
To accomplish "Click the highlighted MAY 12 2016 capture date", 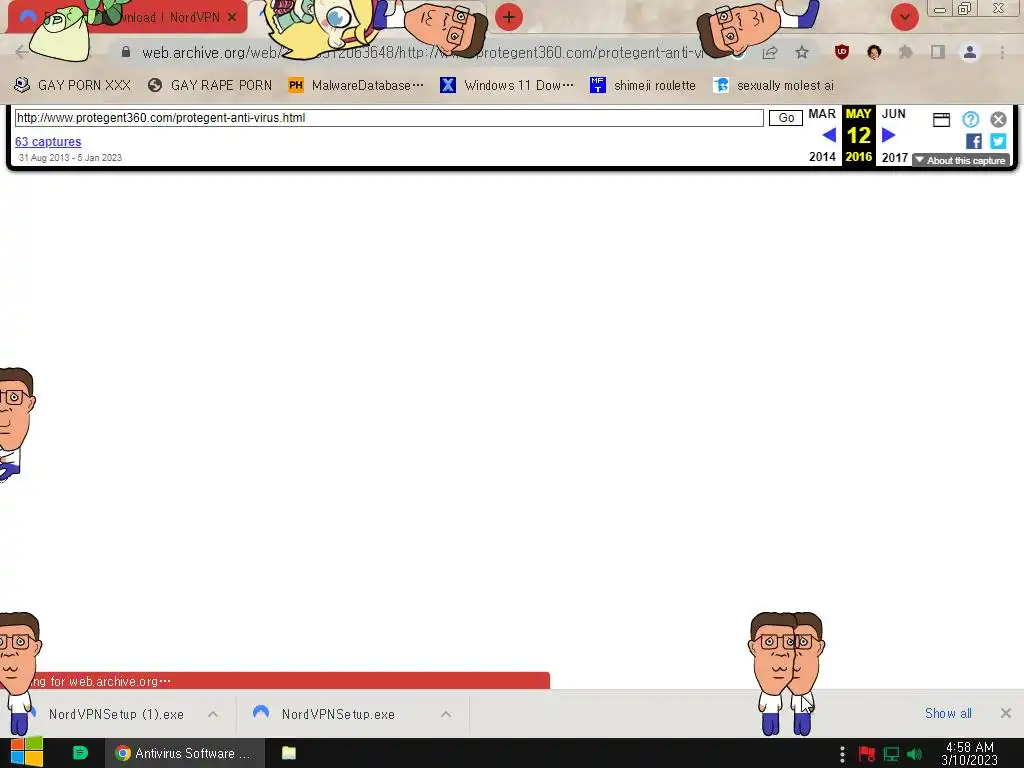I will [x=859, y=135].
